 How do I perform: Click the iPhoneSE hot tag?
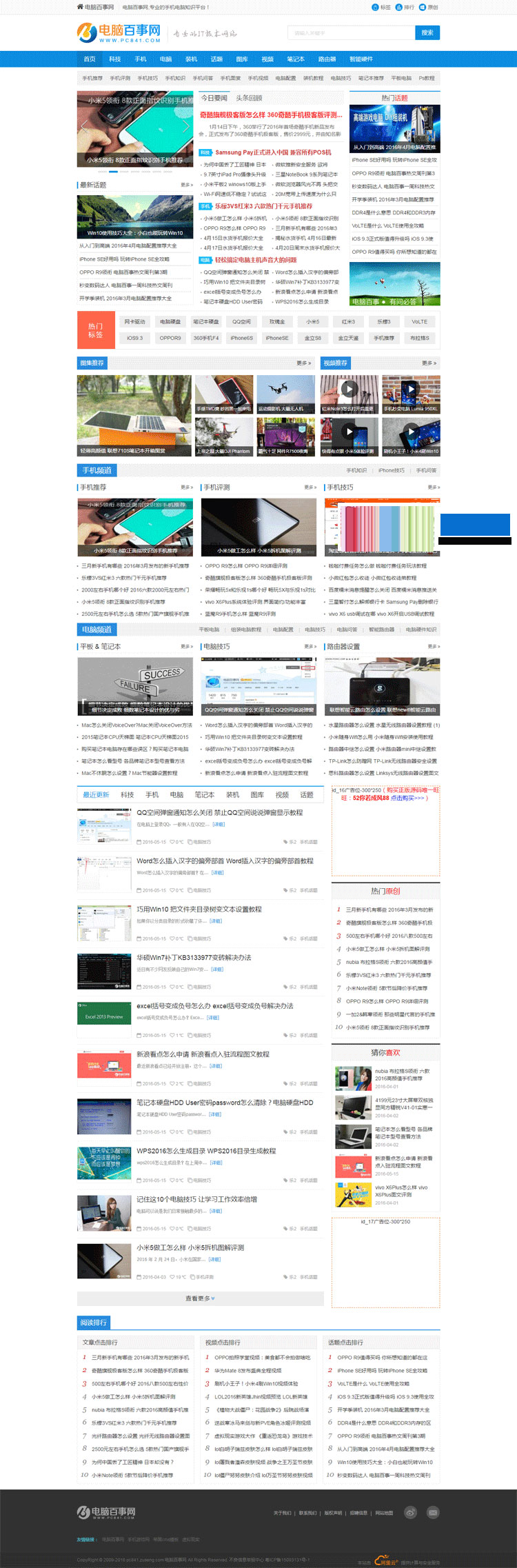(x=277, y=338)
